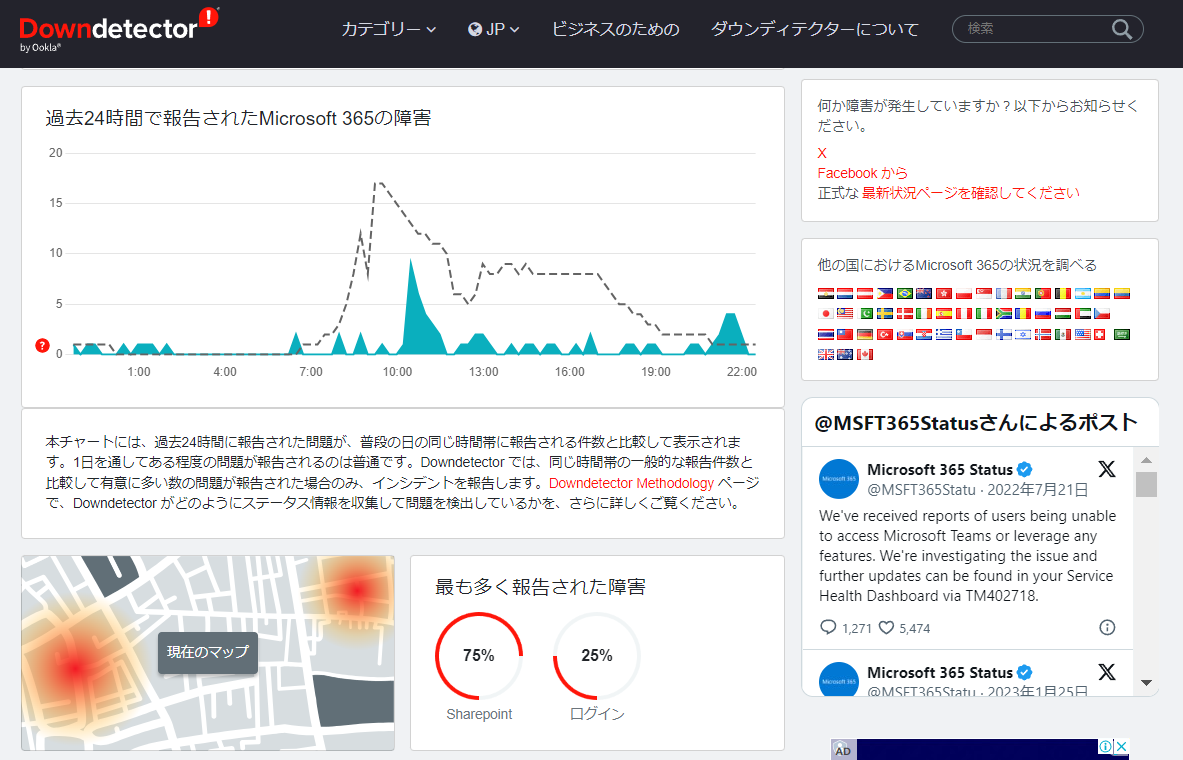
Task: Select the Brazil flag
Action: point(905,294)
